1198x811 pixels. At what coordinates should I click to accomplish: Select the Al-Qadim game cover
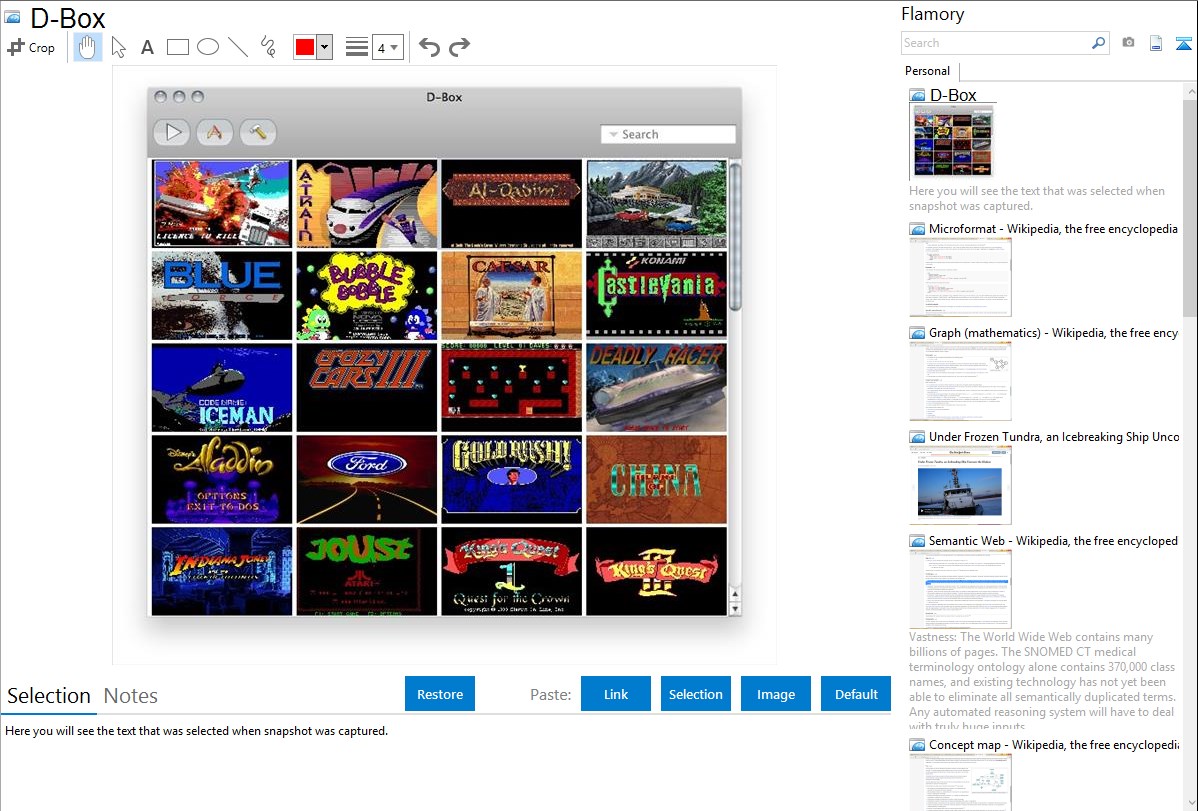[x=512, y=203]
